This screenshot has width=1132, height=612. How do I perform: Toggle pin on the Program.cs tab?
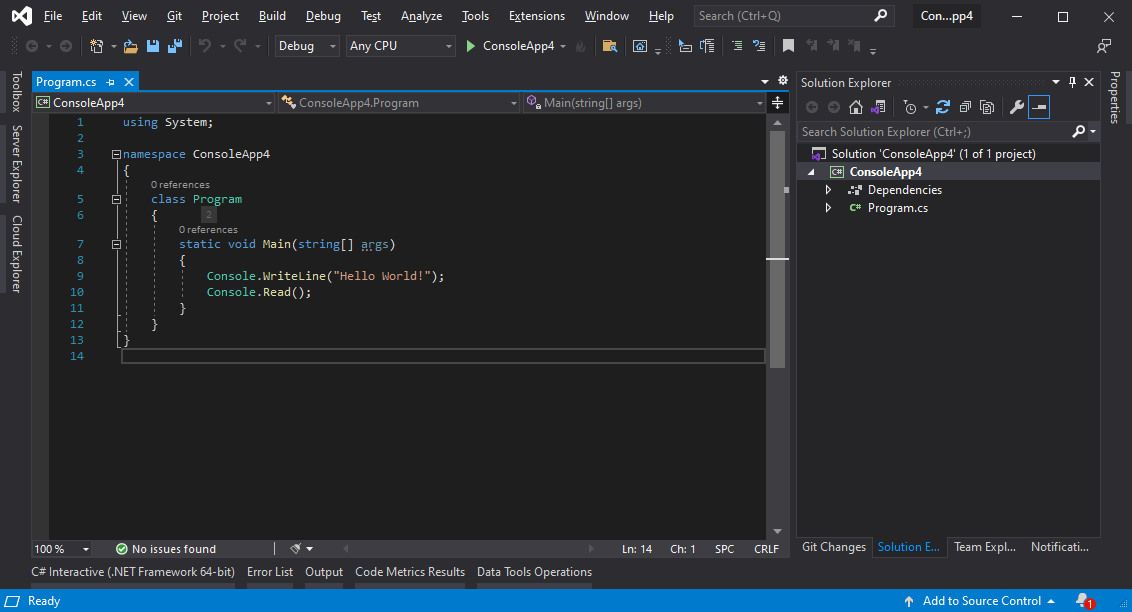111,82
